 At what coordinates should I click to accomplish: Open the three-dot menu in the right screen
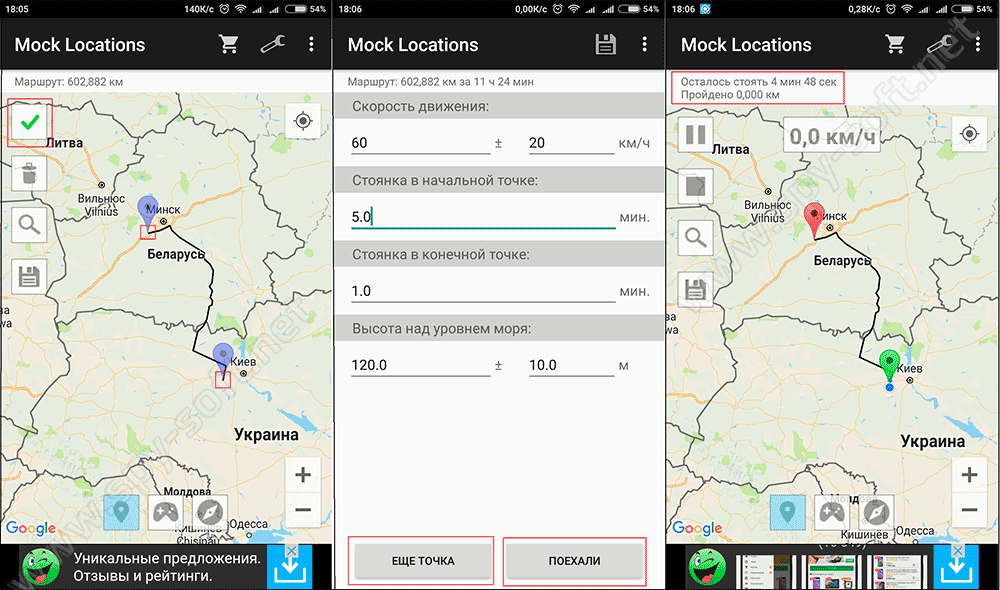pyautogui.click(x=978, y=45)
